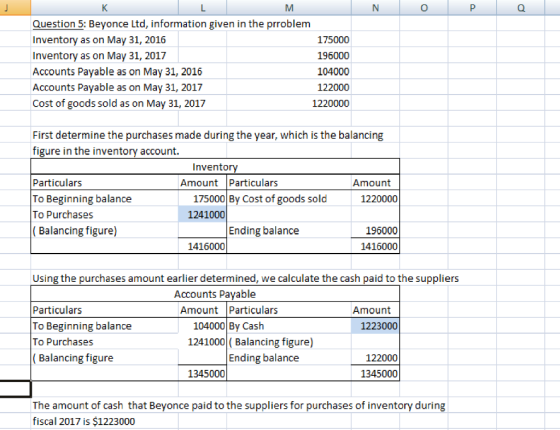The width and height of the screenshot is (560, 430).
Task: Click 'By Cost of goods sold' cell
Action: coord(278,199)
